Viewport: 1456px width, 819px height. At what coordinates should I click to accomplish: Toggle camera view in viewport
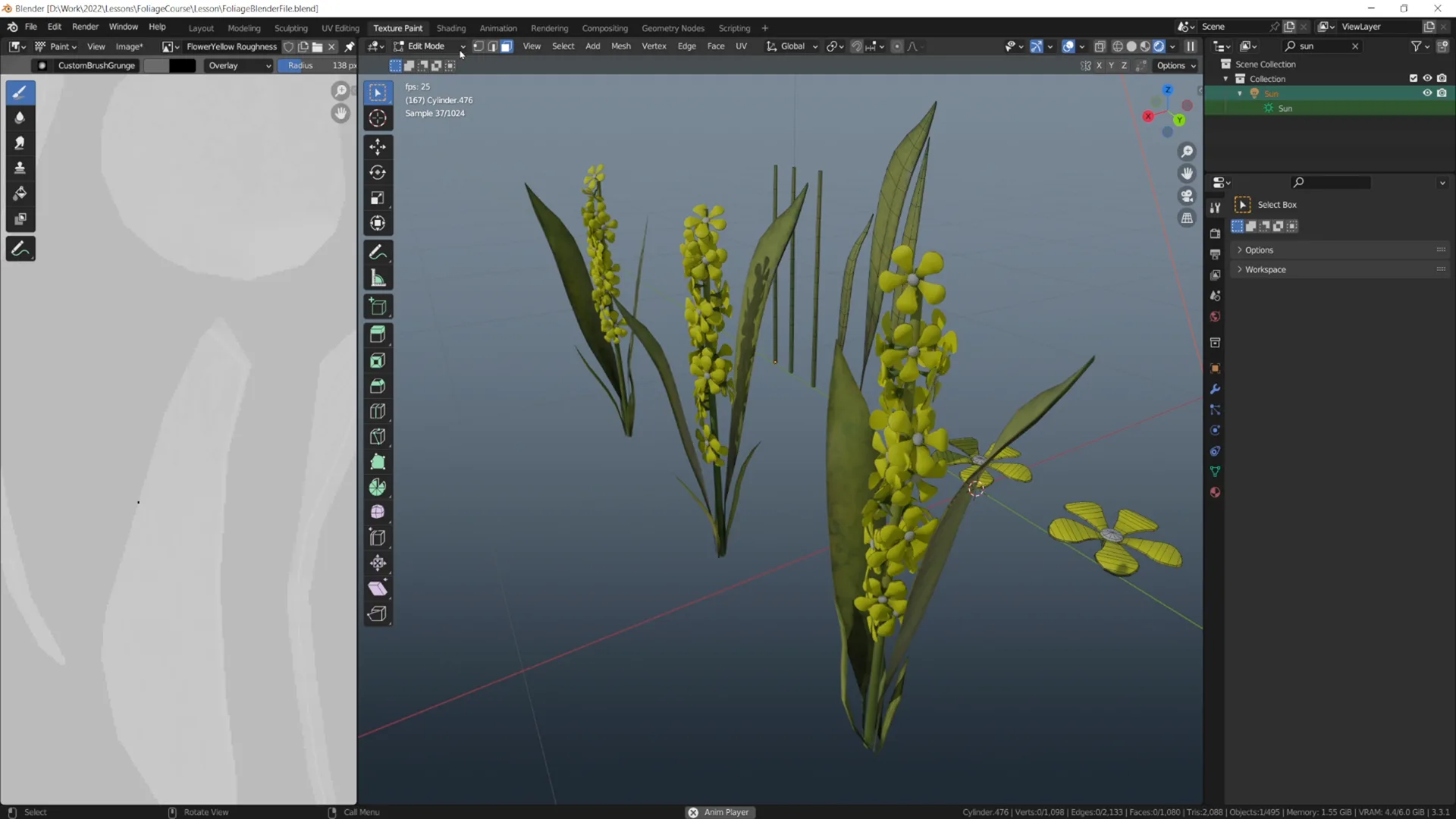[x=1187, y=196]
